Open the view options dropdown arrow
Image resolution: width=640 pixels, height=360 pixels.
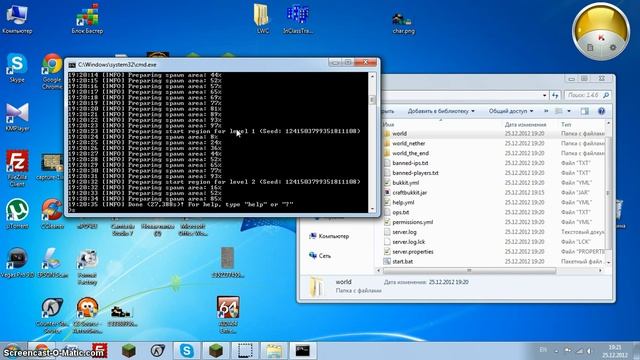click(569, 111)
